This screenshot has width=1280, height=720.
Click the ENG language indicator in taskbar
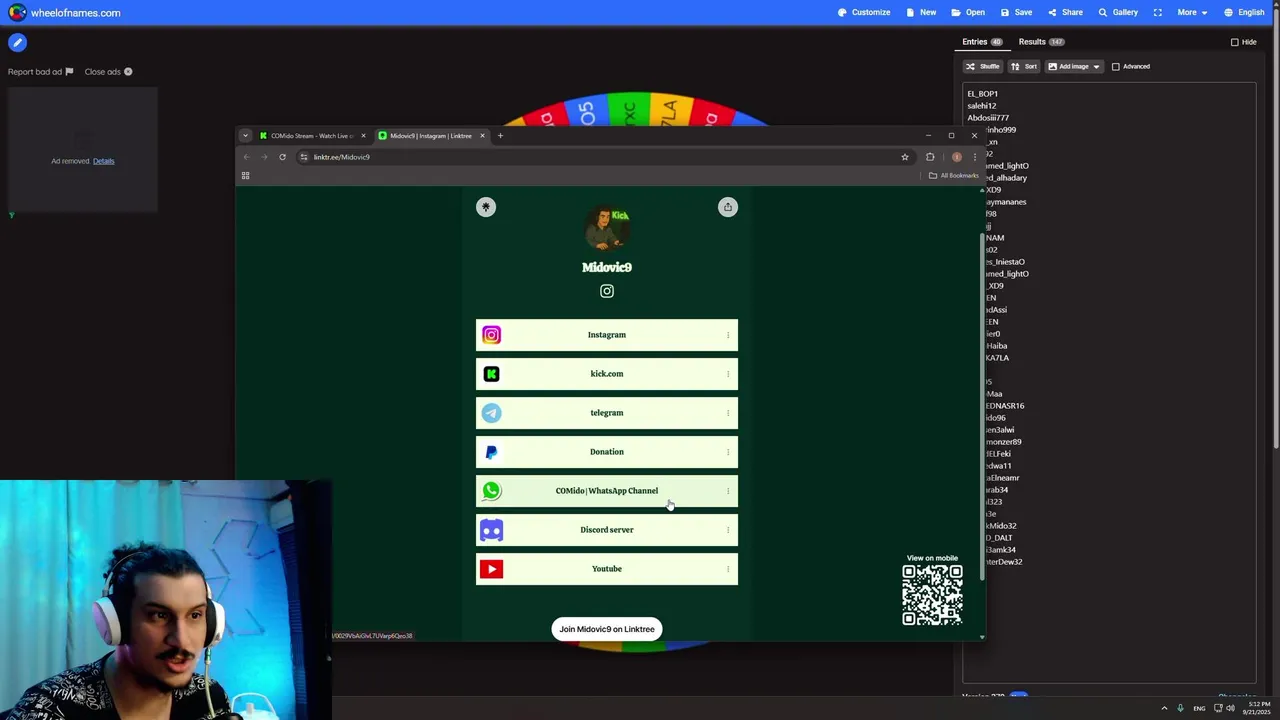pos(1199,708)
